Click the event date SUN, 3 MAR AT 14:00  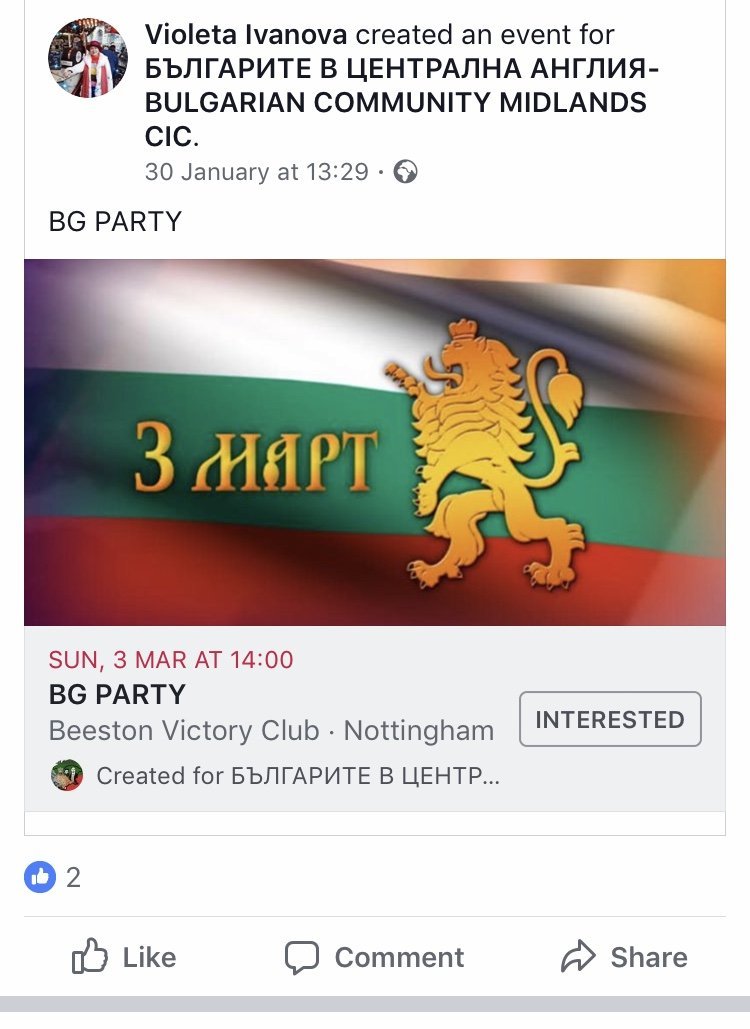171,660
